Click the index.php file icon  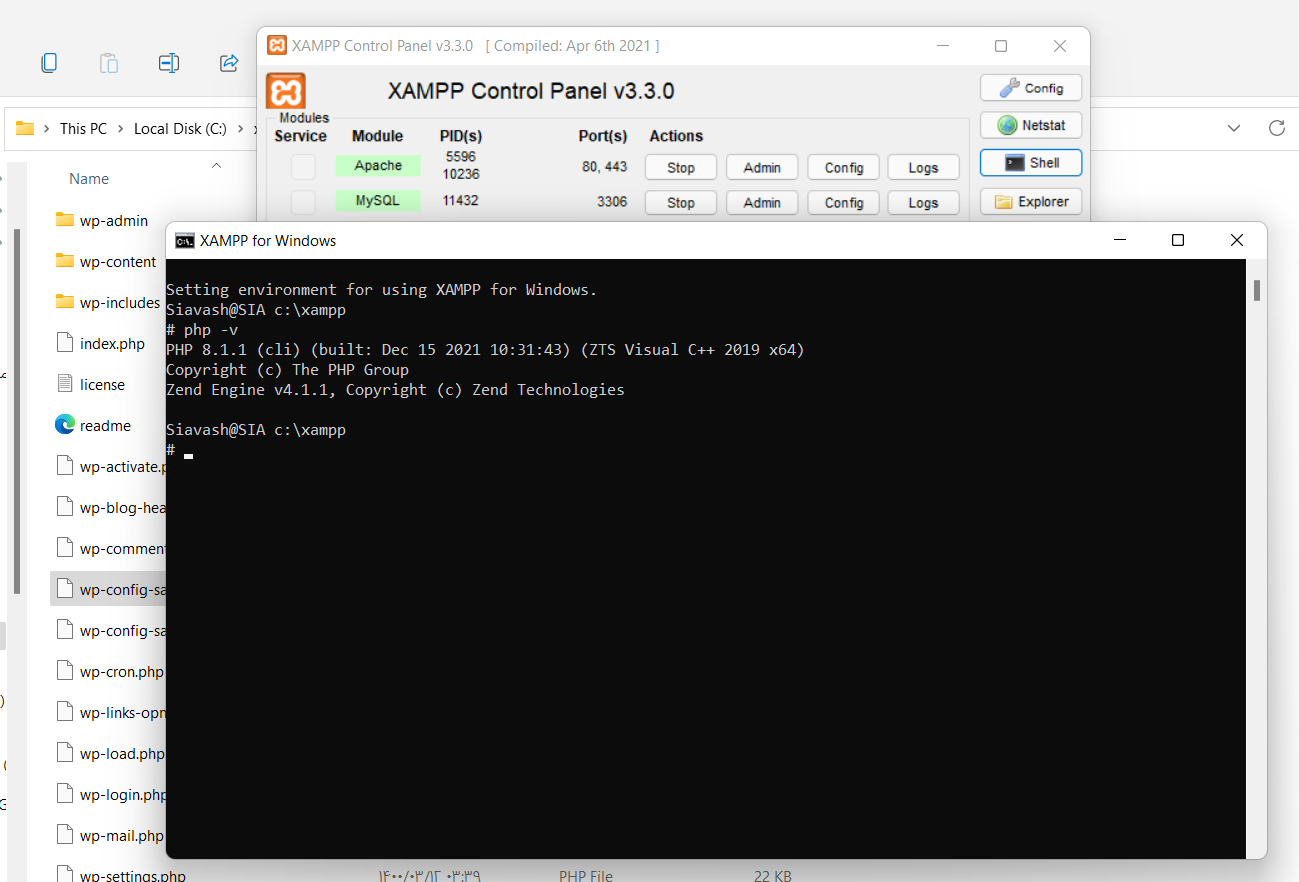tap(65, 343)
